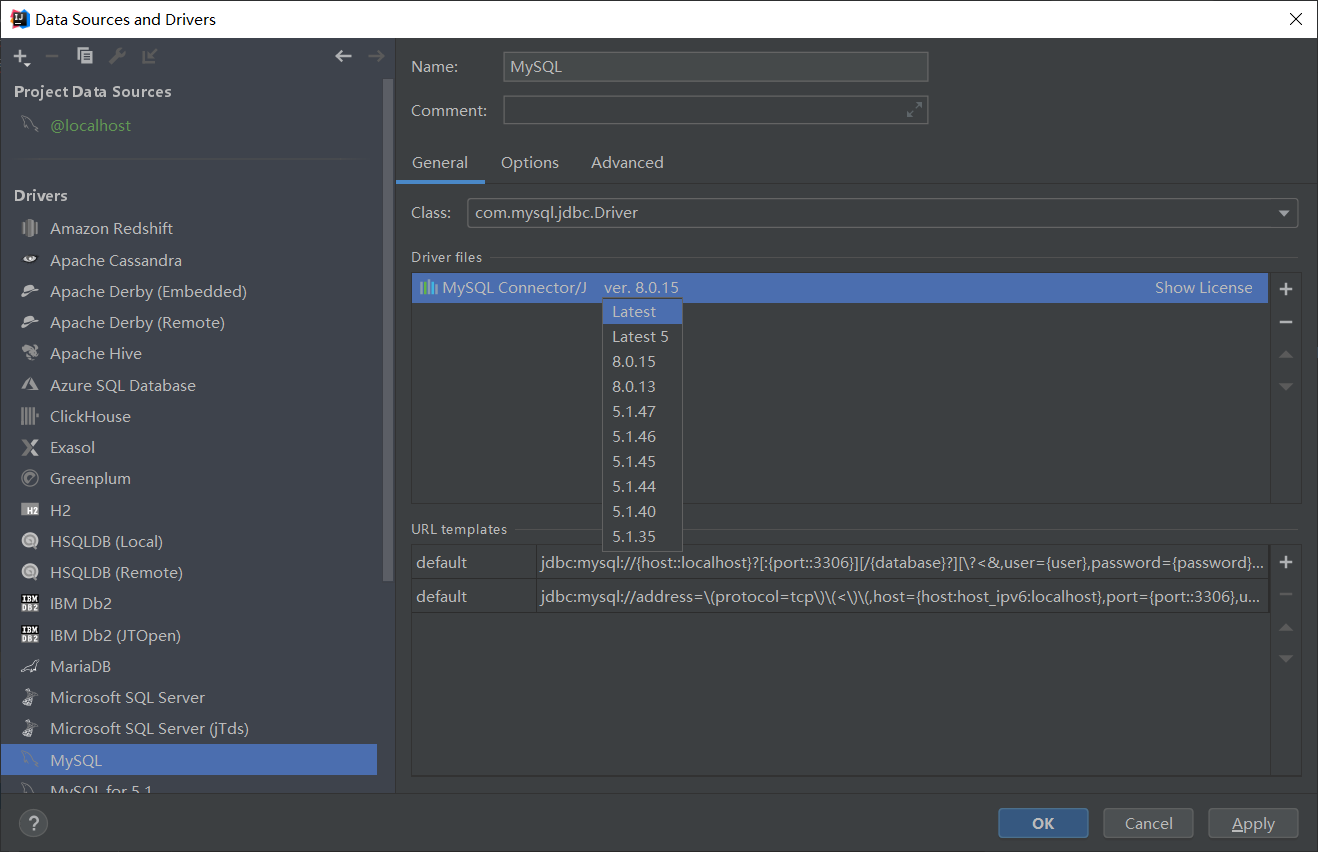This screenshot has width=1318, height=852.
Task: Click the ver. 8.0.15 version selector
Action: click(641, 288)
